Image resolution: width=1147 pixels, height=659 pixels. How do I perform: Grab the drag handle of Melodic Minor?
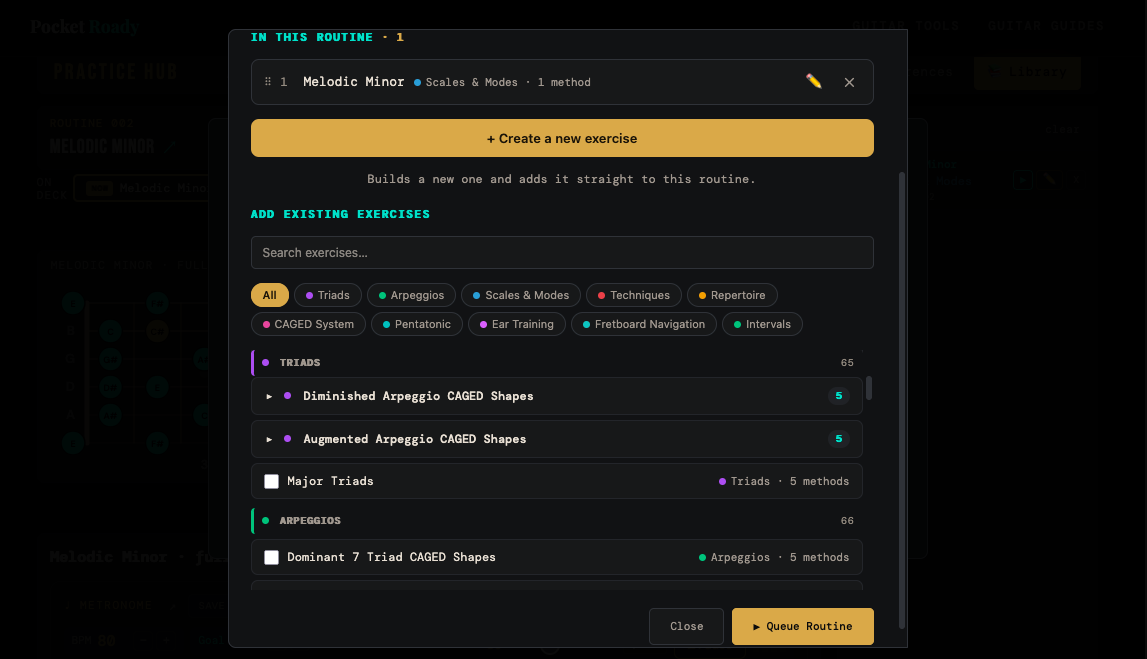(268, 82)
